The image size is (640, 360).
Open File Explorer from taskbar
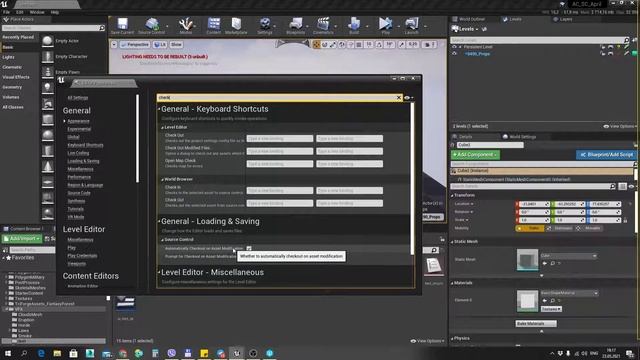[x=57, y=353]
